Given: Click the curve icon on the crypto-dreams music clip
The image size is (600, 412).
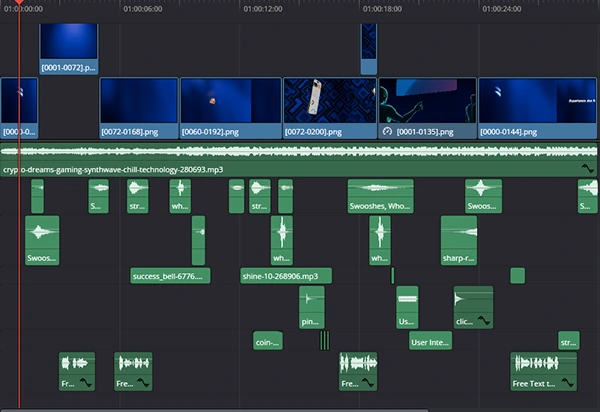Looking at the screenshot, I should [587, 168].
